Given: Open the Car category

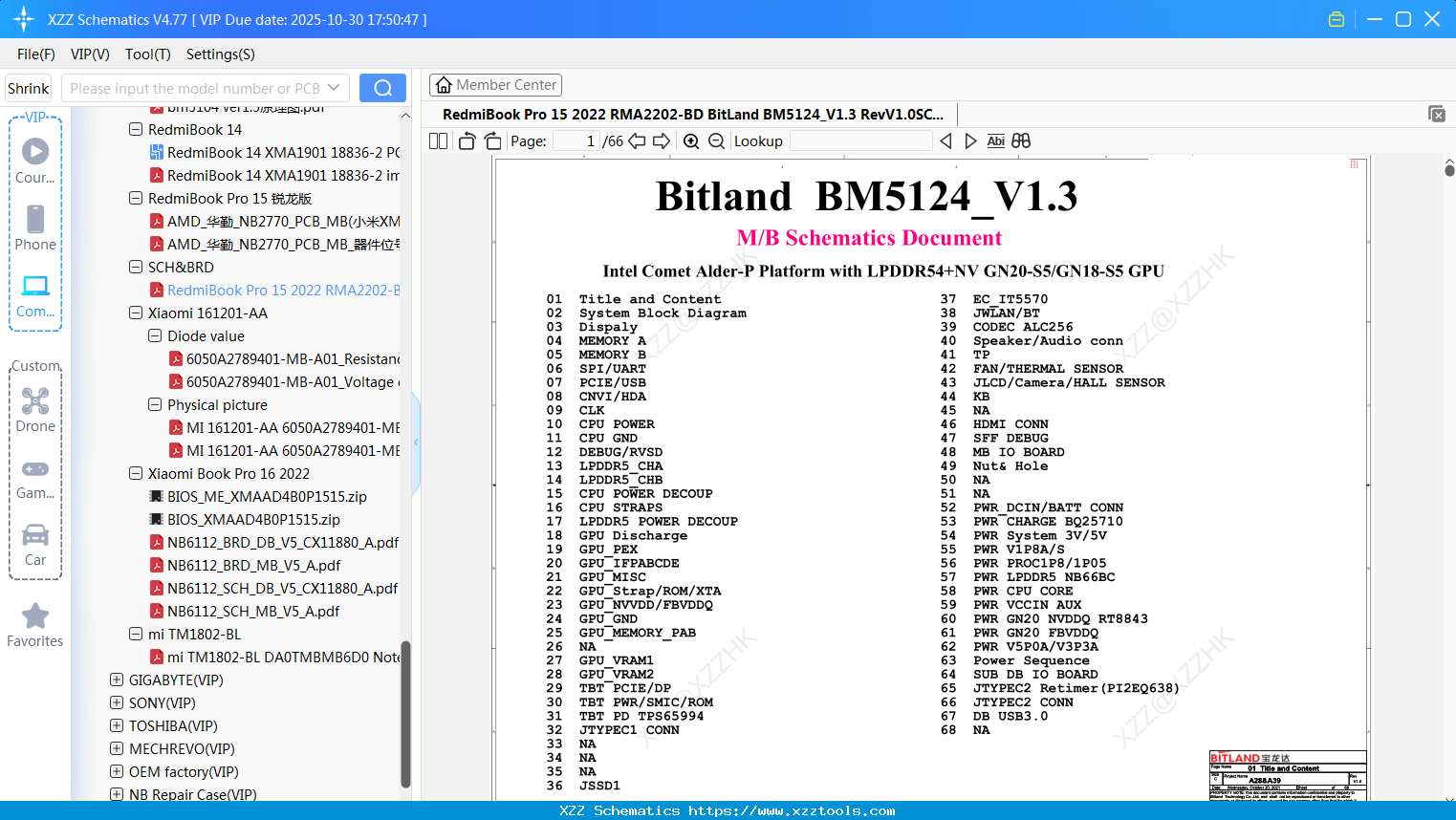Looking at the screenshot, I should click(35, 544).
